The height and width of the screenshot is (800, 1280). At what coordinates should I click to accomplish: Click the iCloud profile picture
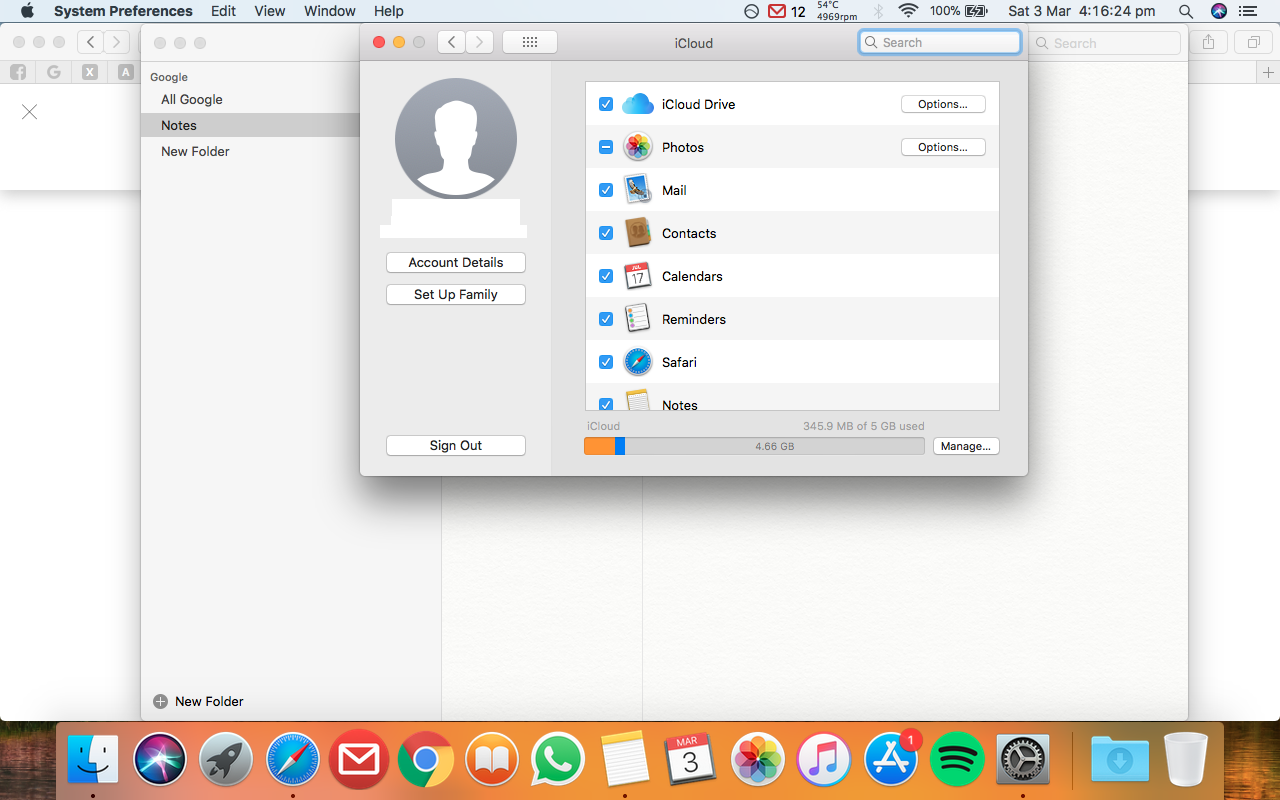pos(456,139)
